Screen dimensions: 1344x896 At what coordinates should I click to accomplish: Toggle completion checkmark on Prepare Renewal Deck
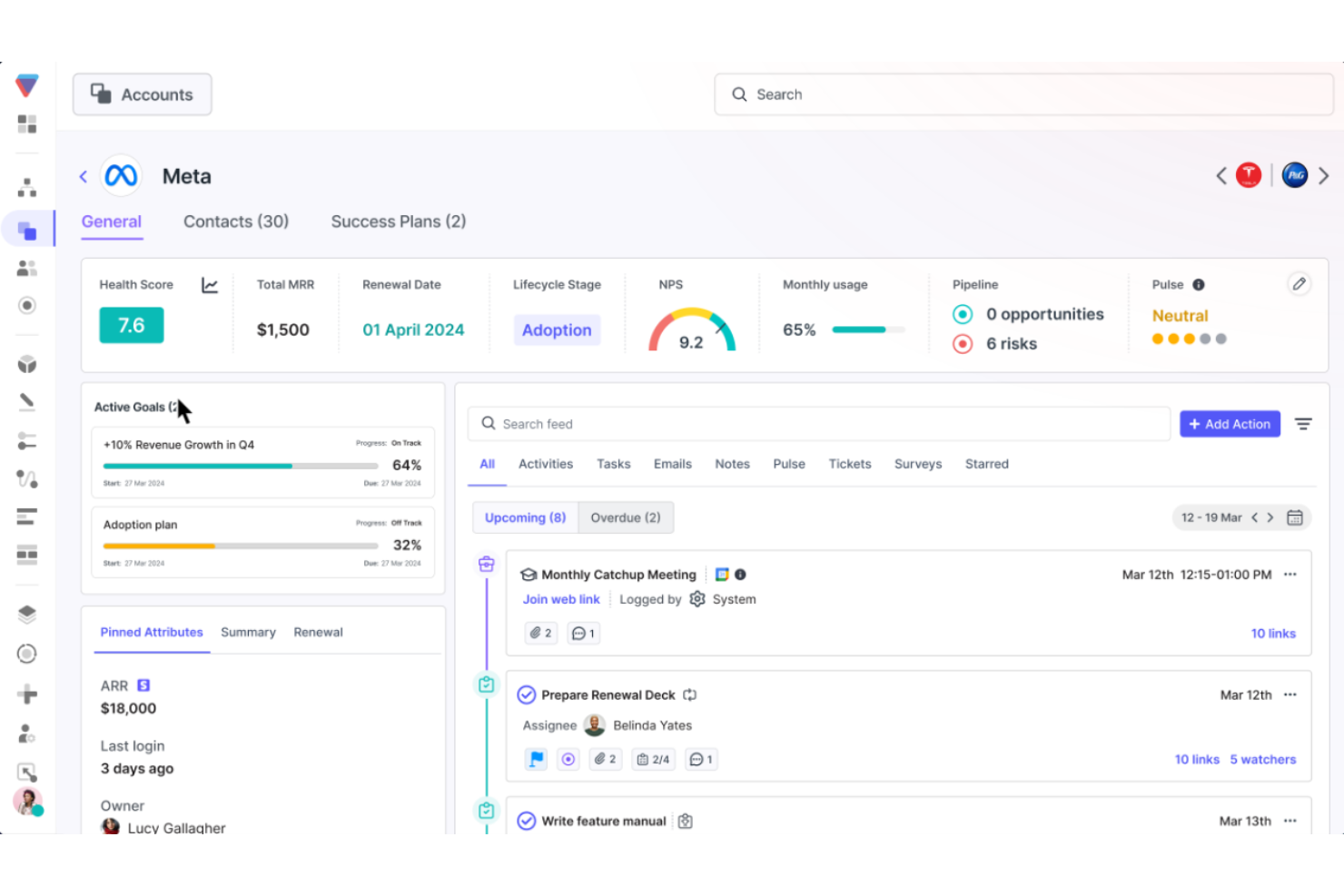[527, 694]
